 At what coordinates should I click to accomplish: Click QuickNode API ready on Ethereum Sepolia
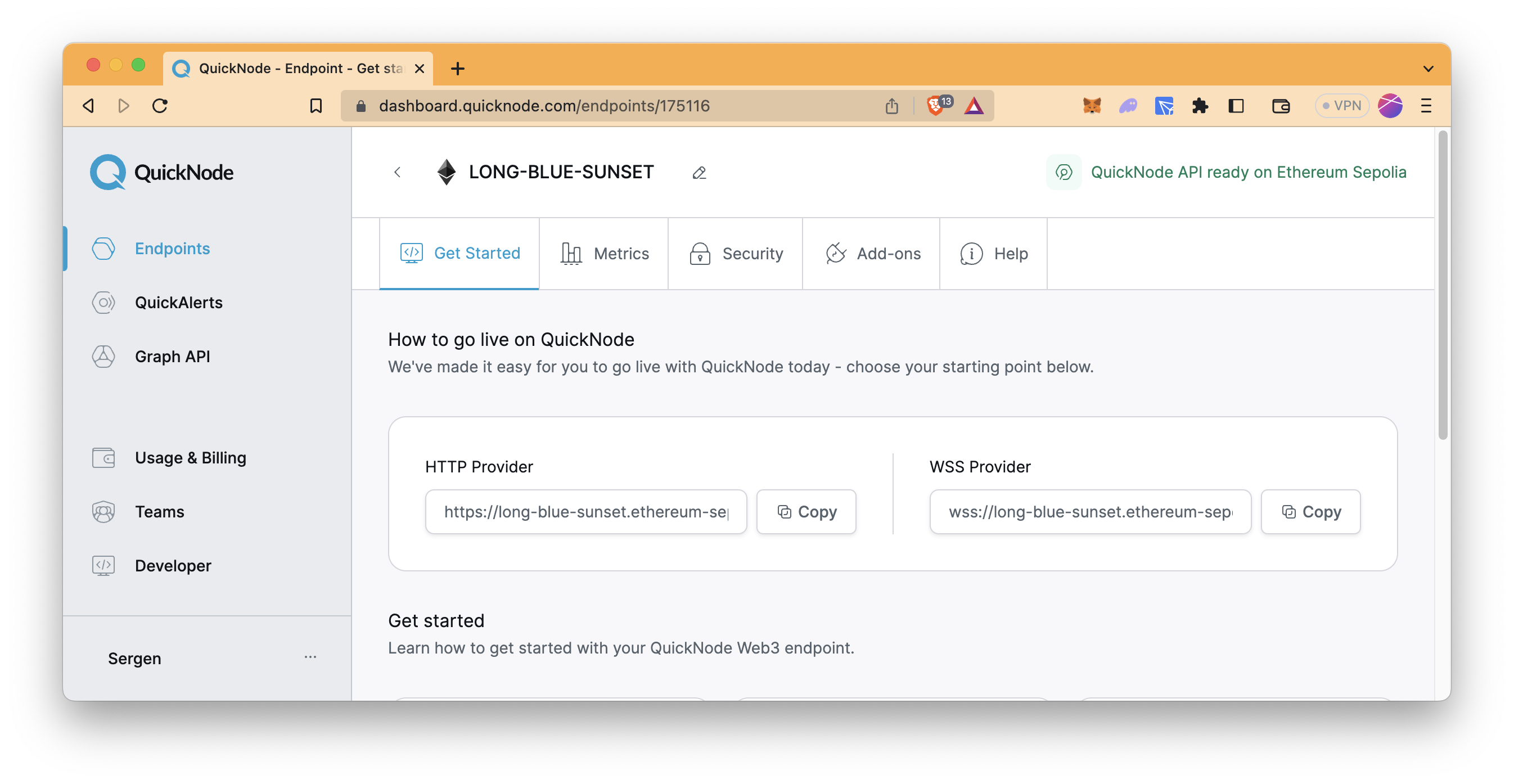(x=1249, y=172)
